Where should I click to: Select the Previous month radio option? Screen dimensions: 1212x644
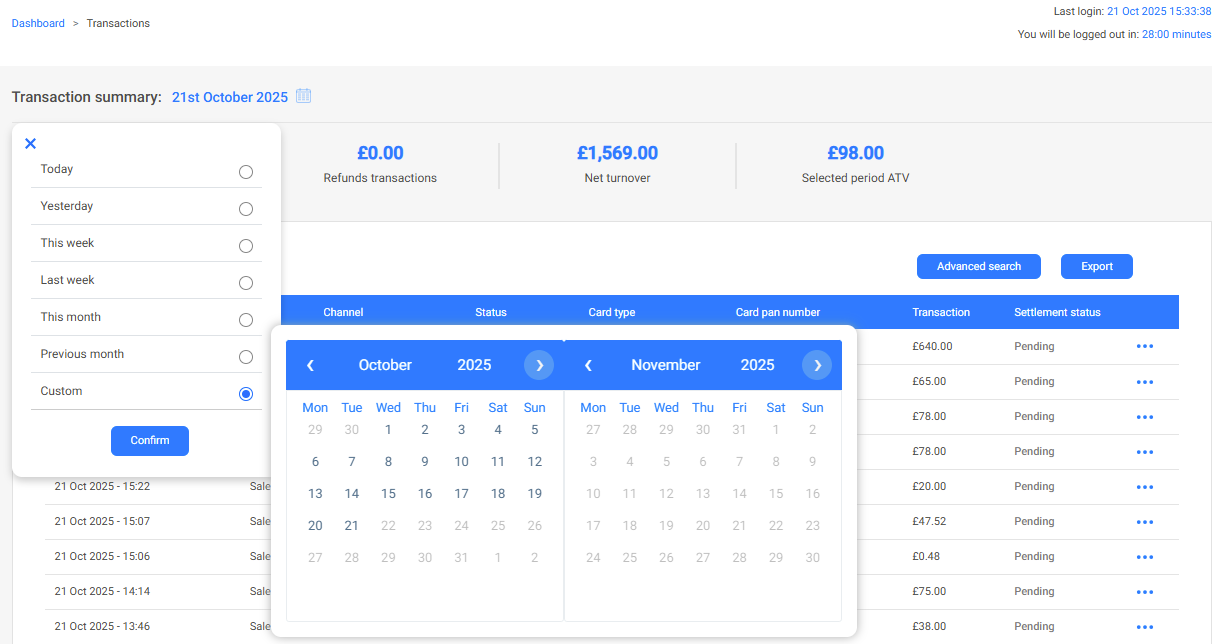[x=246, y=357]
